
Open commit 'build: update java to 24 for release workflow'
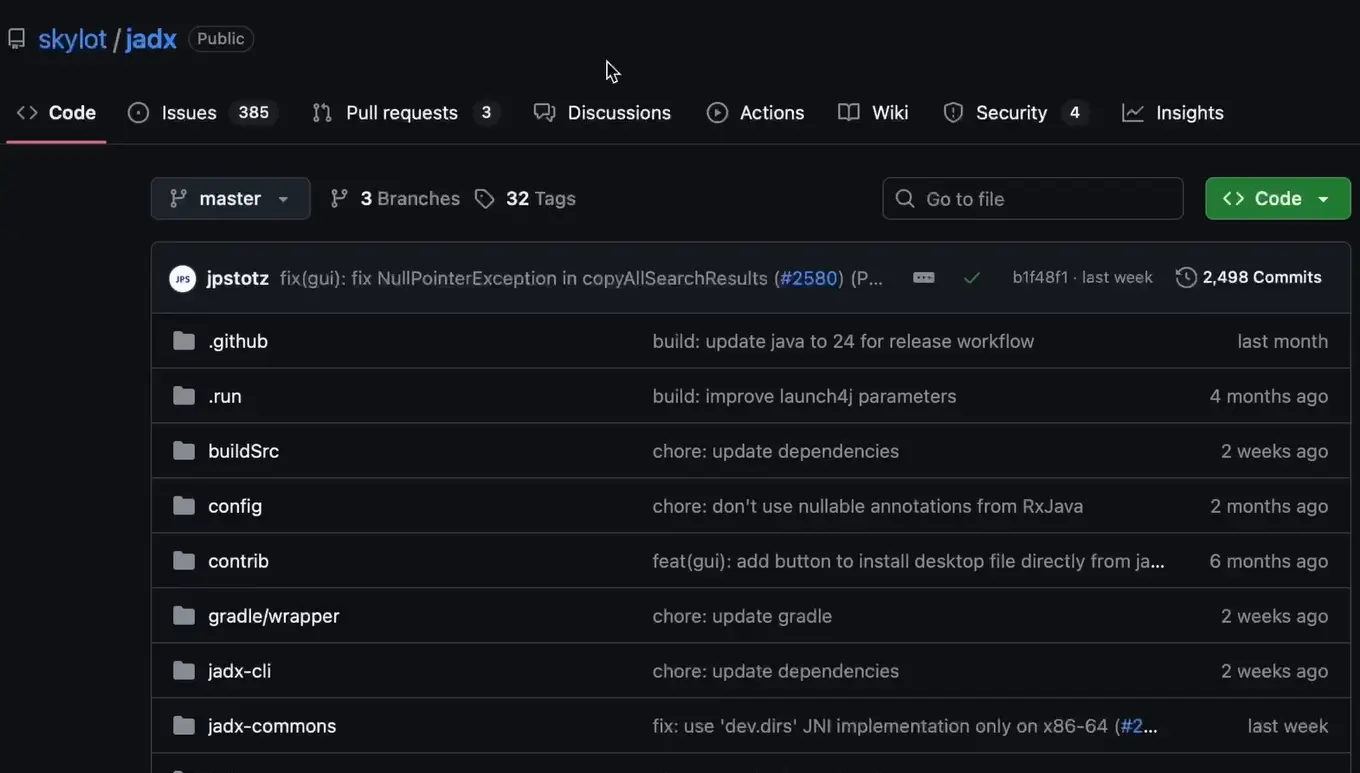coord(843,341)
